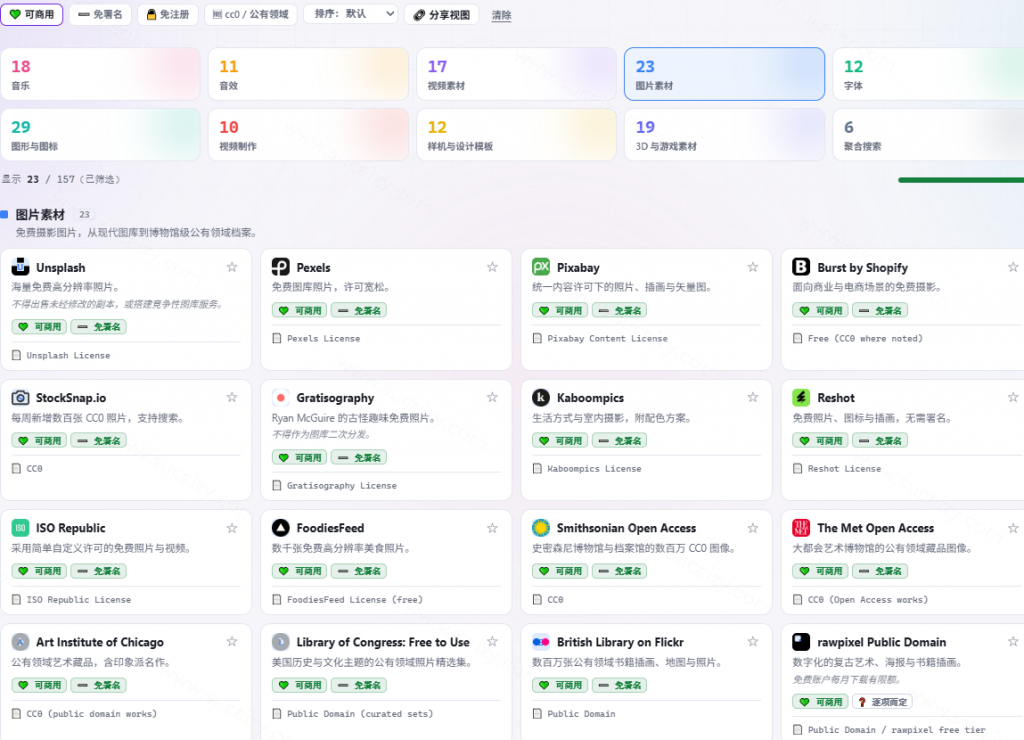
Task: Open the Kaboompics License link
Action: click(x=594, y=469)
